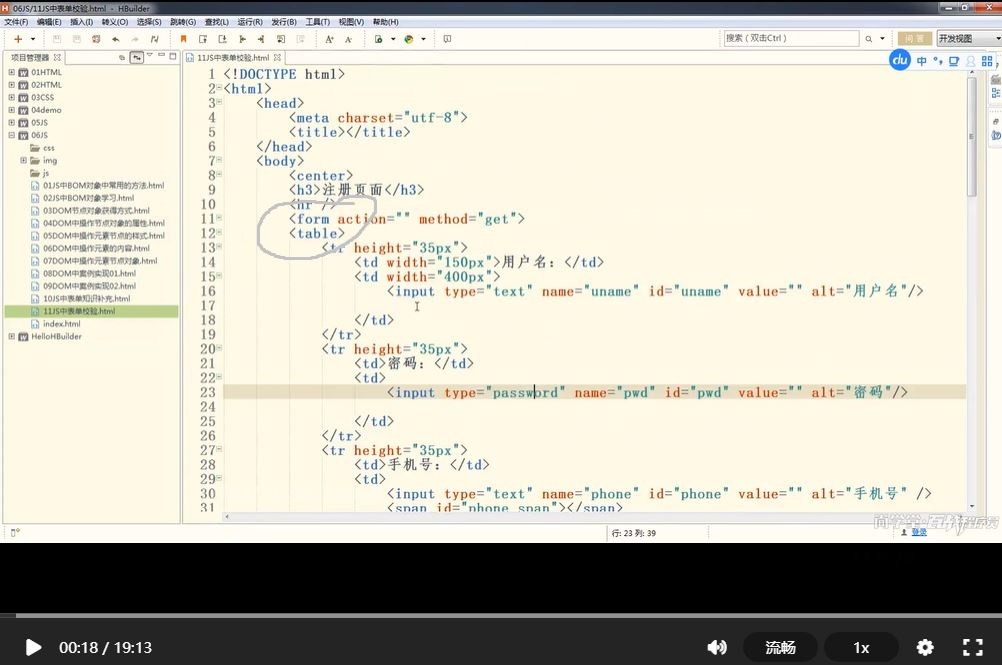The width and height of the screenshot is (1002, 665).
Task: Click the green run-in-browser page icon
Action: [x=378, y=39]
